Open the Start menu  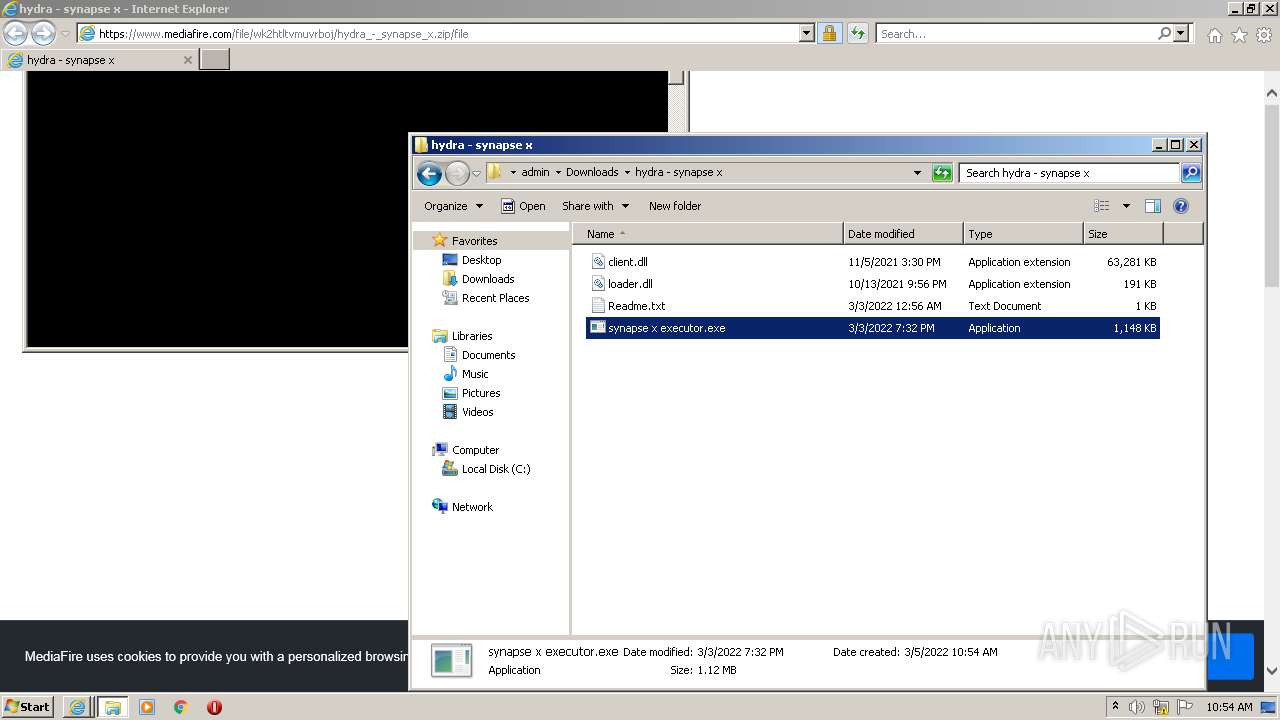click(x=28, y=707)
